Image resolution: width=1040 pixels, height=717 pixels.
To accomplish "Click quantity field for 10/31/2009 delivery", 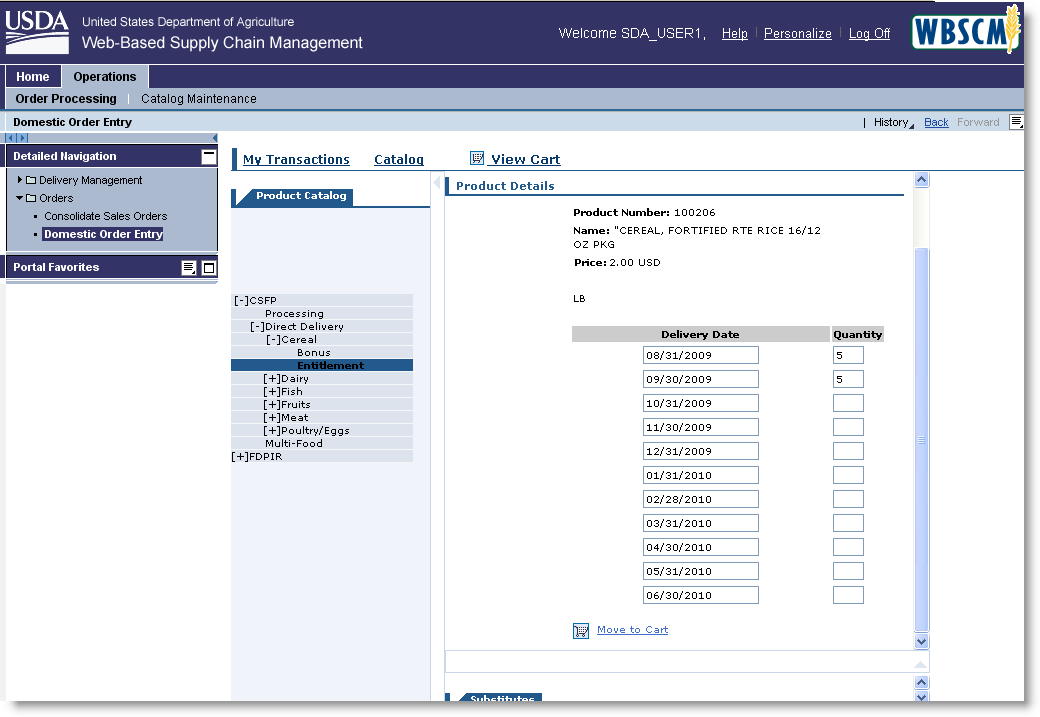I will point(848,403).
